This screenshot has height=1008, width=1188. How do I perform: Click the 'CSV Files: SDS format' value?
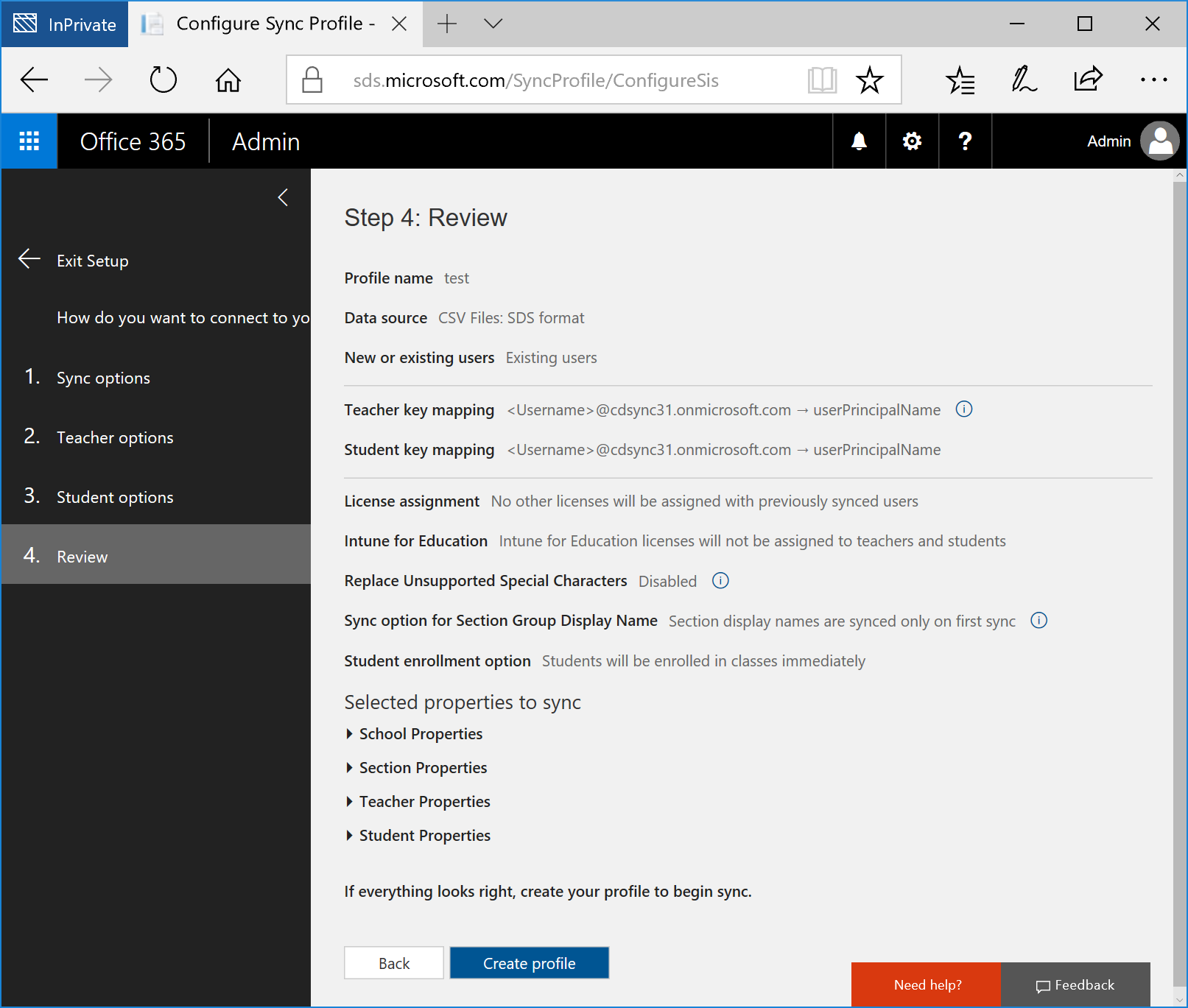[x=511, y=318]
